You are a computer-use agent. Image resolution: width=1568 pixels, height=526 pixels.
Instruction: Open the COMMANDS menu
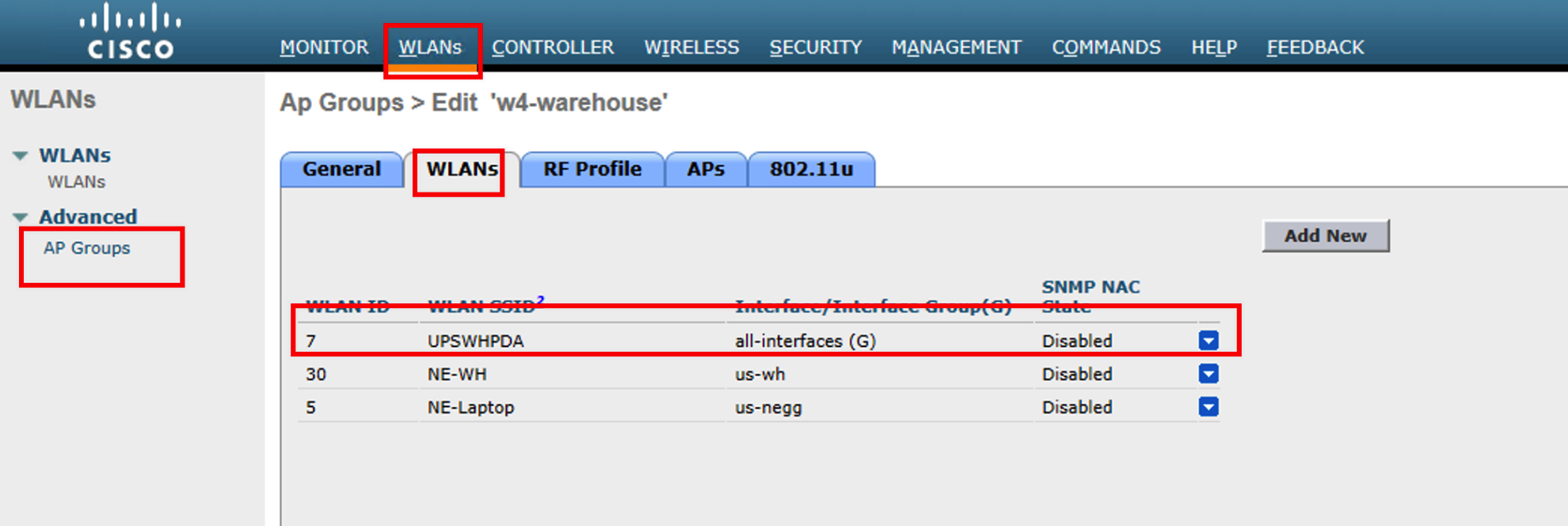pyautogui.click(x=1106, y=48)
